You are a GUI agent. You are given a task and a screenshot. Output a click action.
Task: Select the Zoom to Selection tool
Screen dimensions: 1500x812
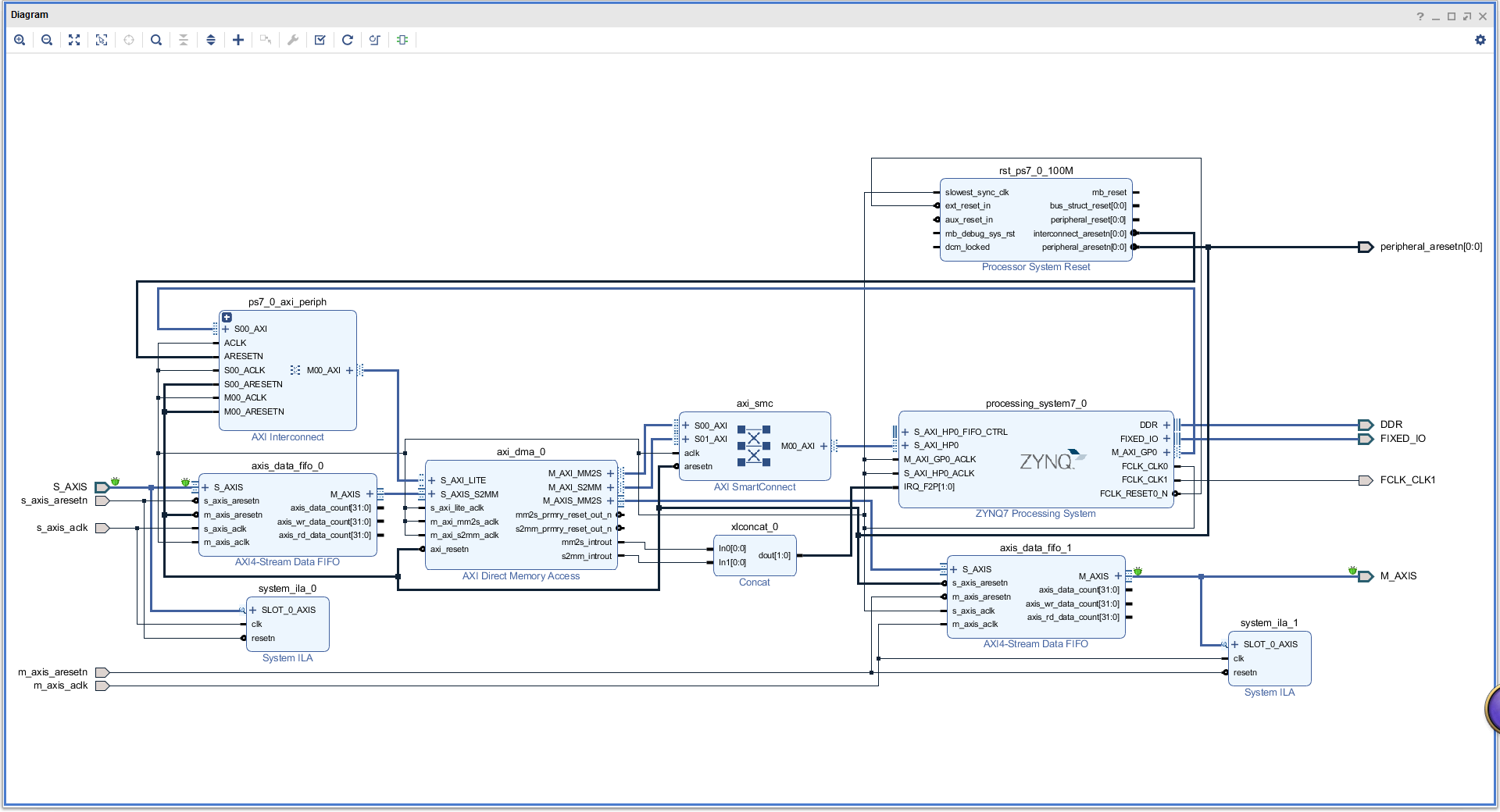[x=102, y=40]
